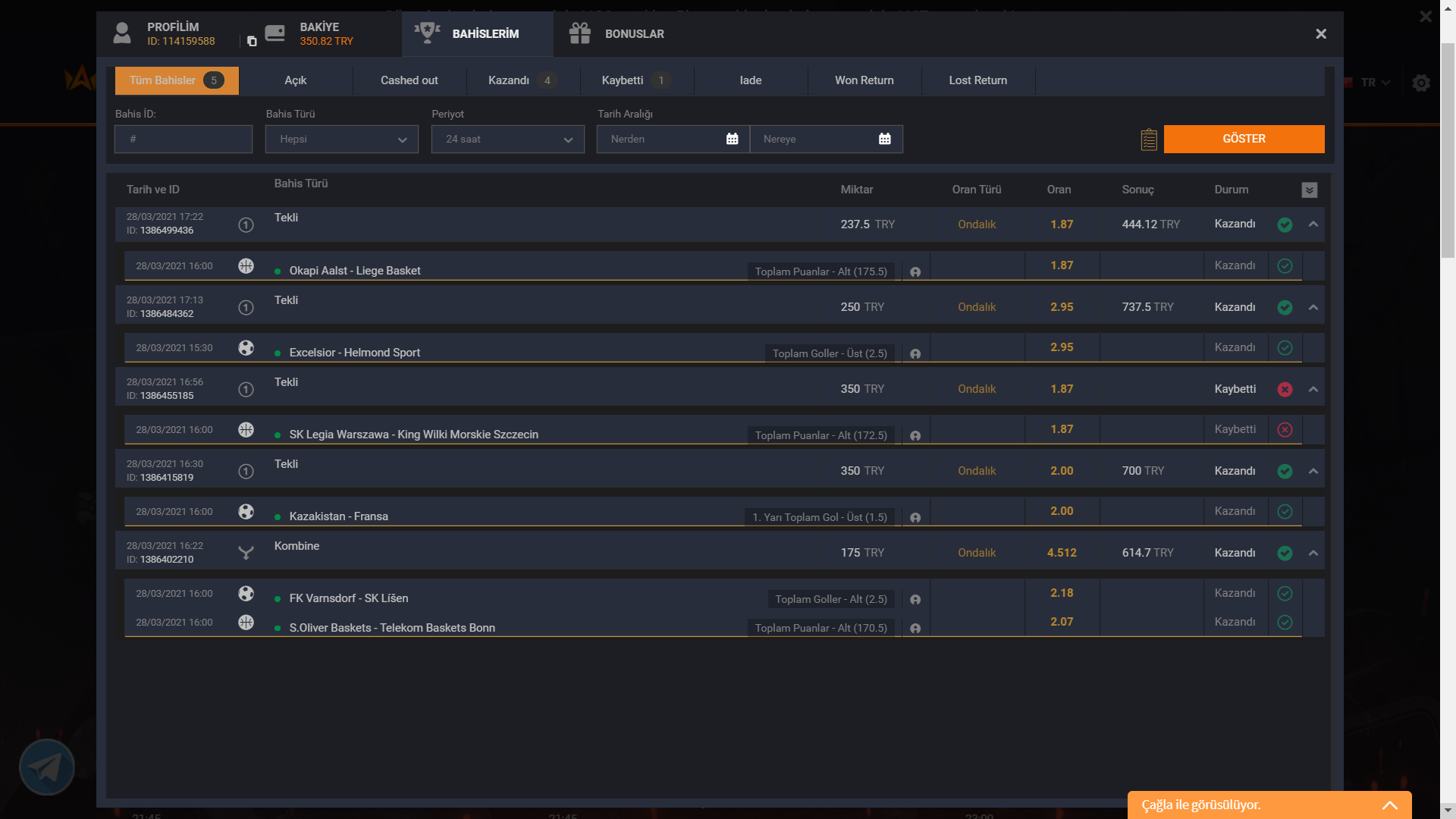Click info icon next to Alt (172.5)
Image resolution: width=1456 pixels, height=819 pixels.
pyautogui.click(x=915, y=436)
